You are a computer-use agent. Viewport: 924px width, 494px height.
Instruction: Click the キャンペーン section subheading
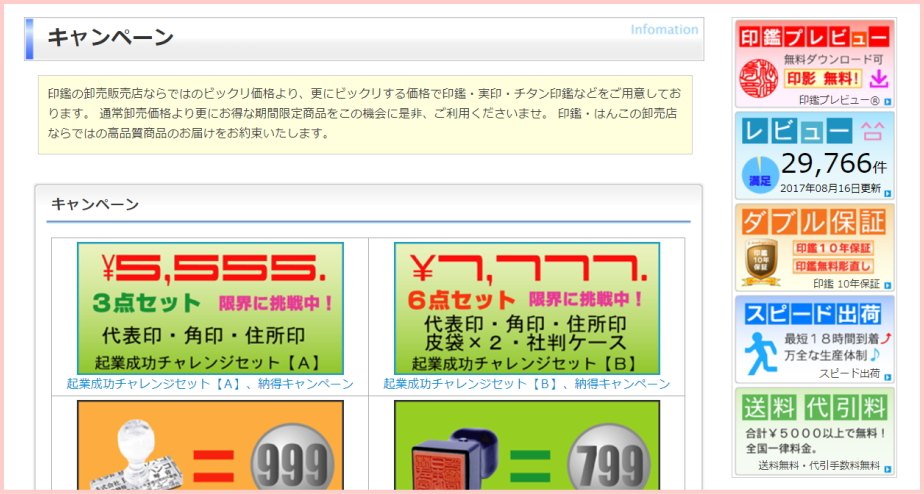point(95,205)
